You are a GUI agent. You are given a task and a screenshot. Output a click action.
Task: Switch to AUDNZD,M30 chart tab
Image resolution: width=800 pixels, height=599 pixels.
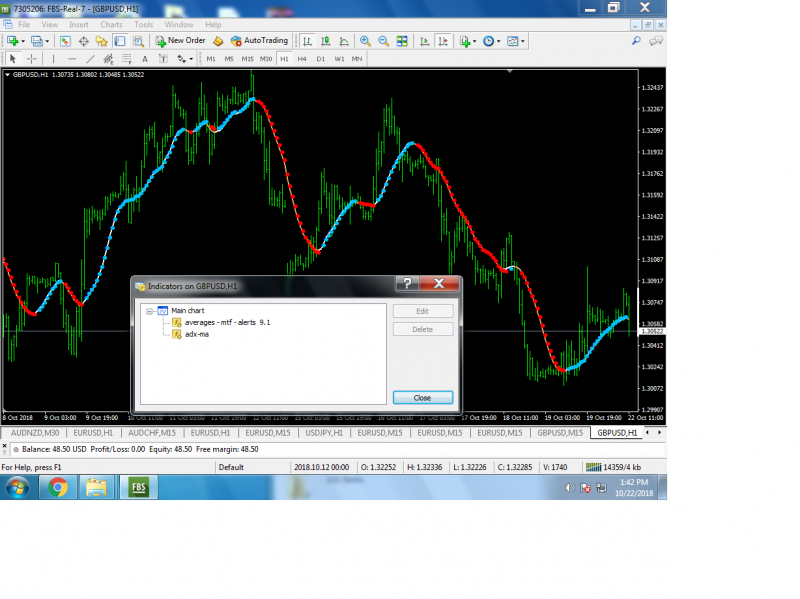click(x=35, y=433)
